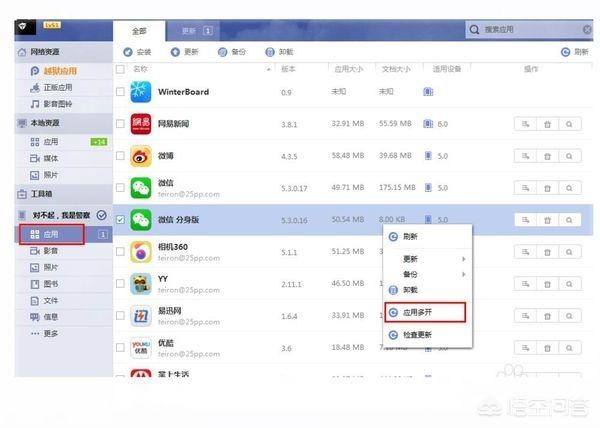Screen dimensions: 600x428
Task: Check the YY row checkbox
Action: tap(120, 283)
